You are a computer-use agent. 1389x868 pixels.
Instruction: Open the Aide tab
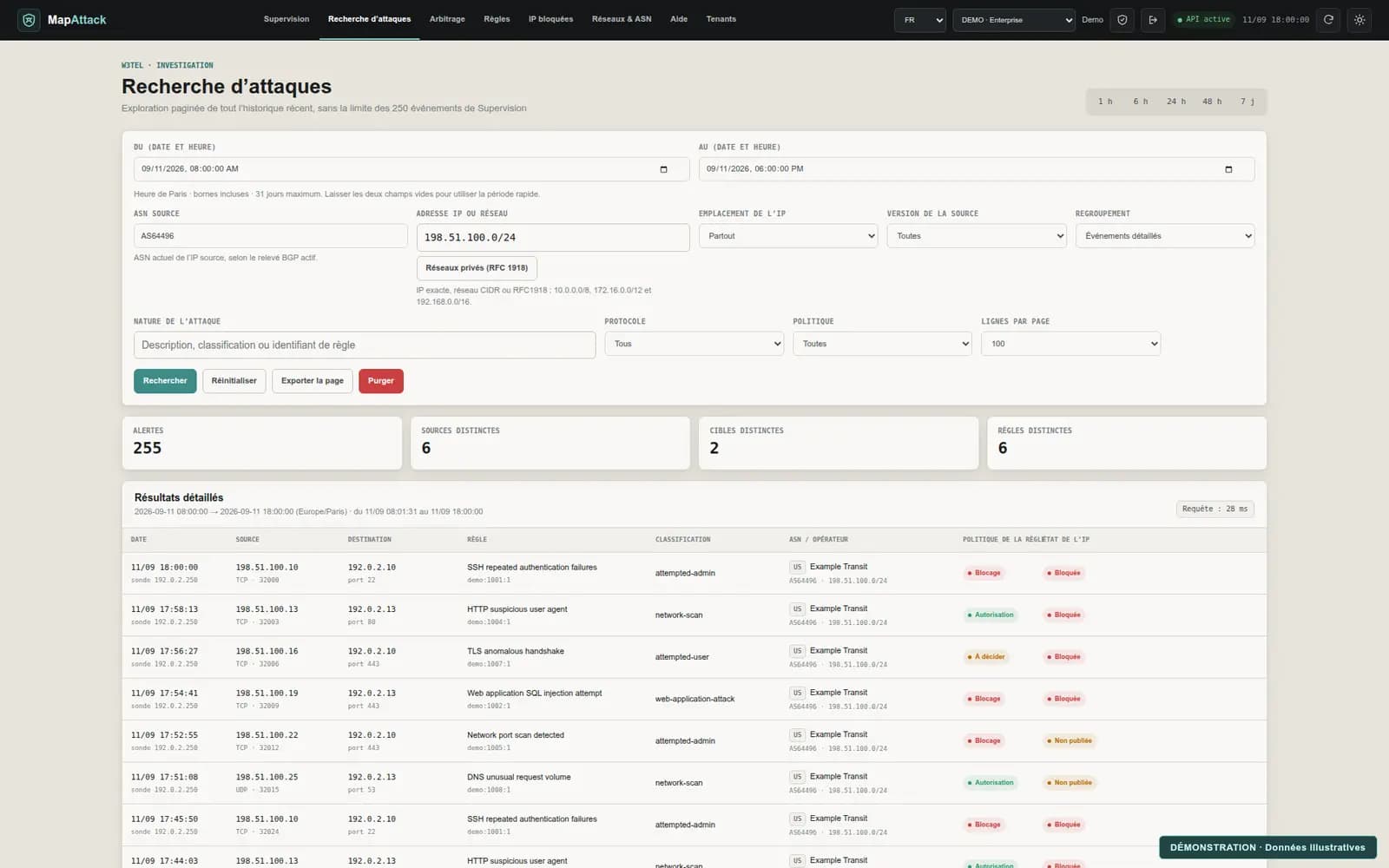679,19
